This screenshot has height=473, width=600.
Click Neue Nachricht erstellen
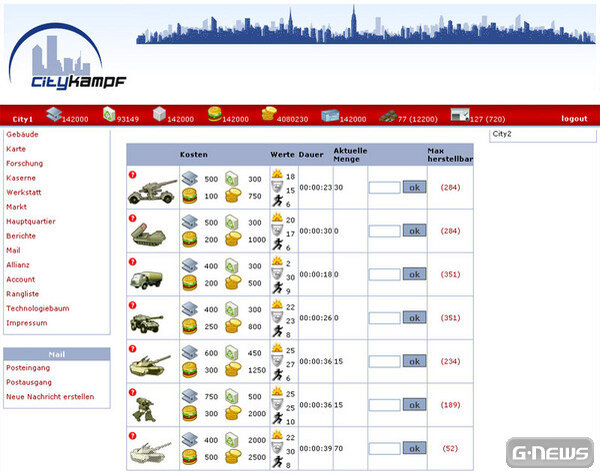click(x=50, y=397)
